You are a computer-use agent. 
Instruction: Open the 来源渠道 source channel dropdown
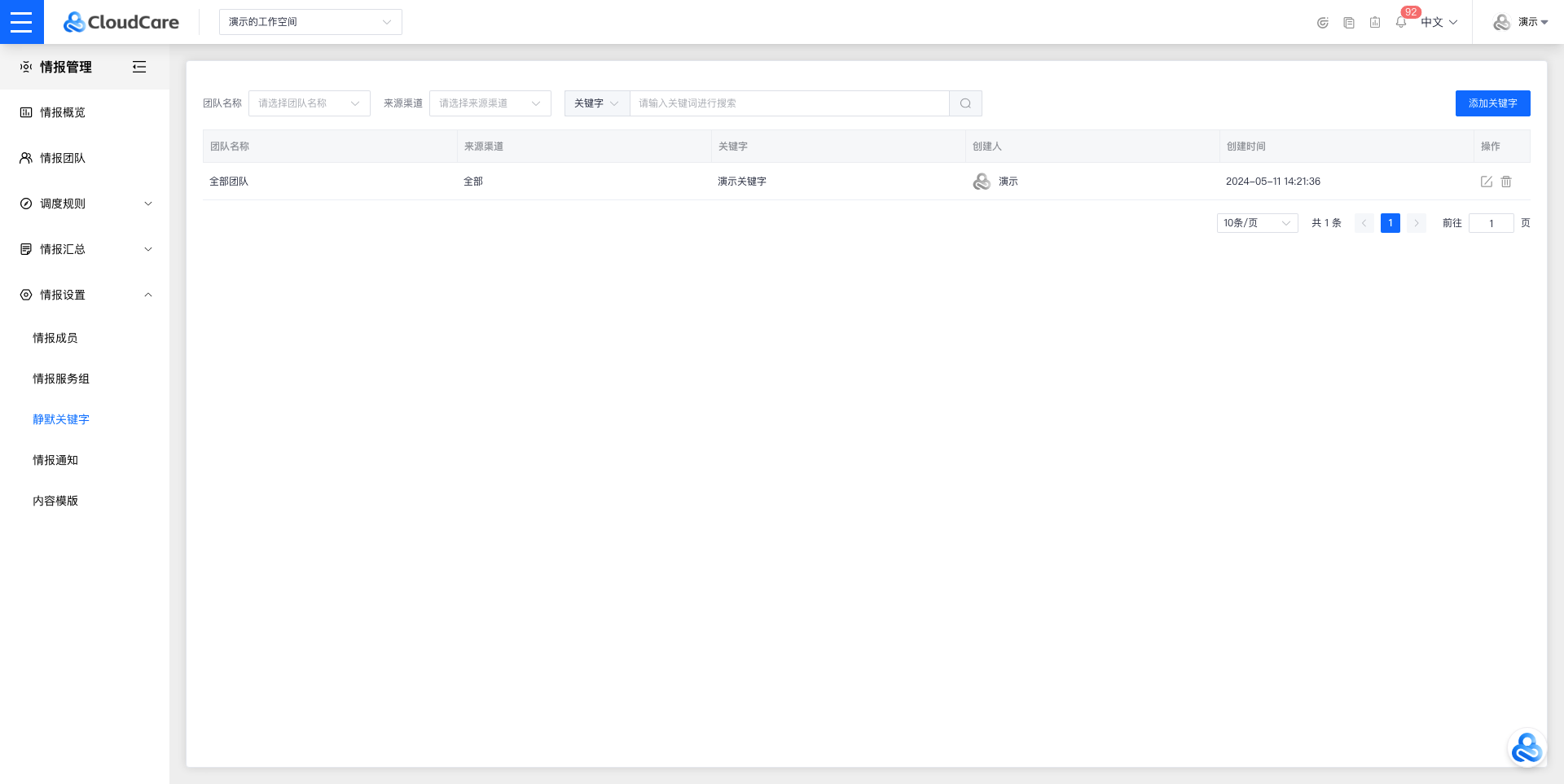point(490,103)
